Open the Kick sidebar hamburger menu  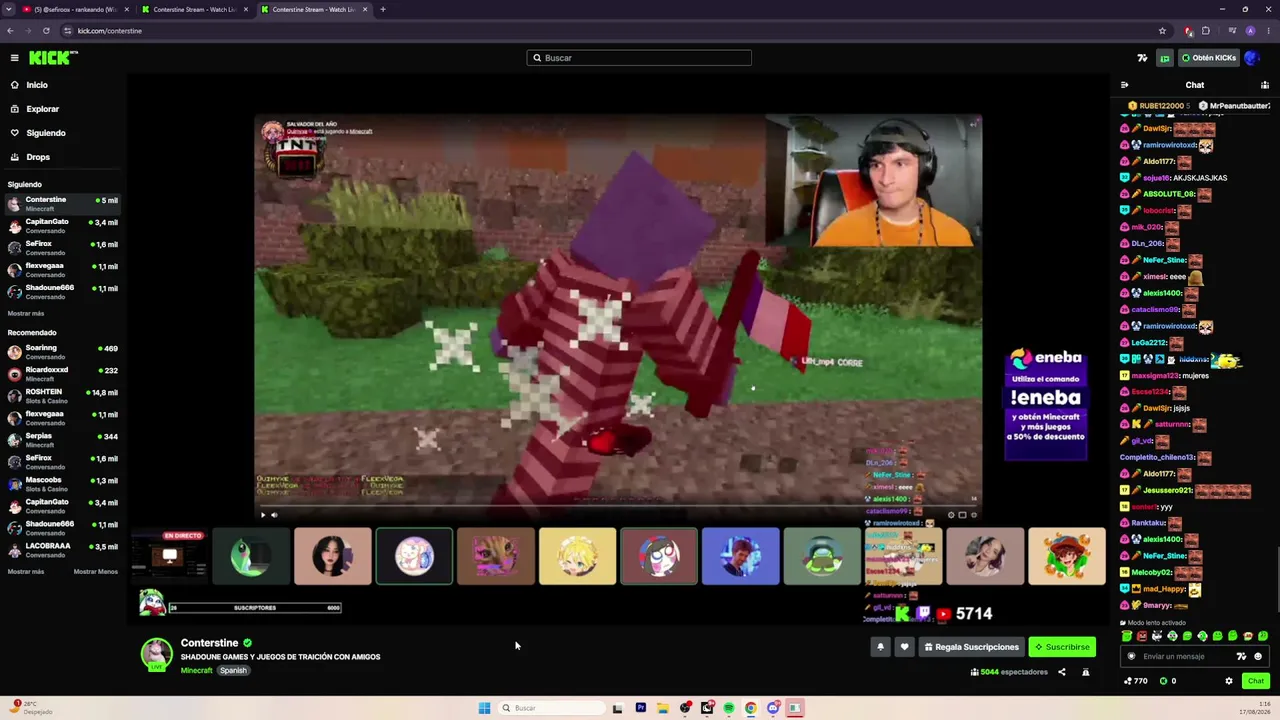point(14,58)
